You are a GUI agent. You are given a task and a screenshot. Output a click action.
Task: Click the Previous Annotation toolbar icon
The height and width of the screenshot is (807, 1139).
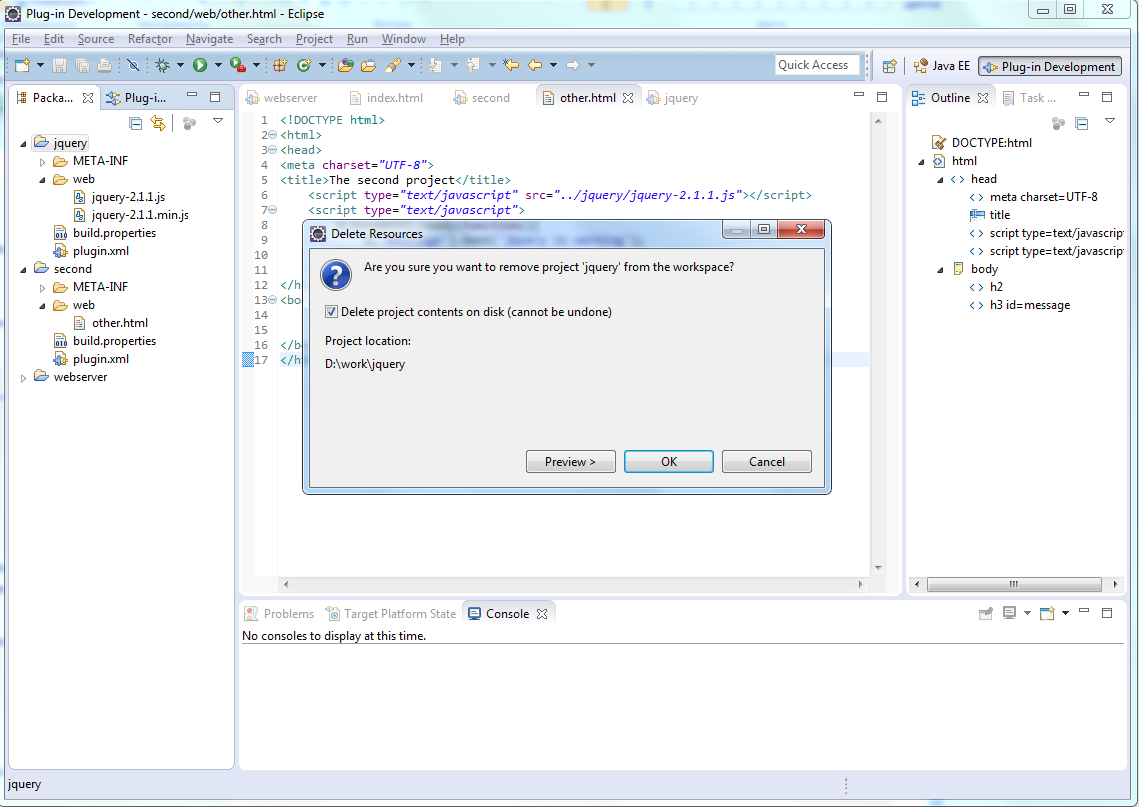474,65
